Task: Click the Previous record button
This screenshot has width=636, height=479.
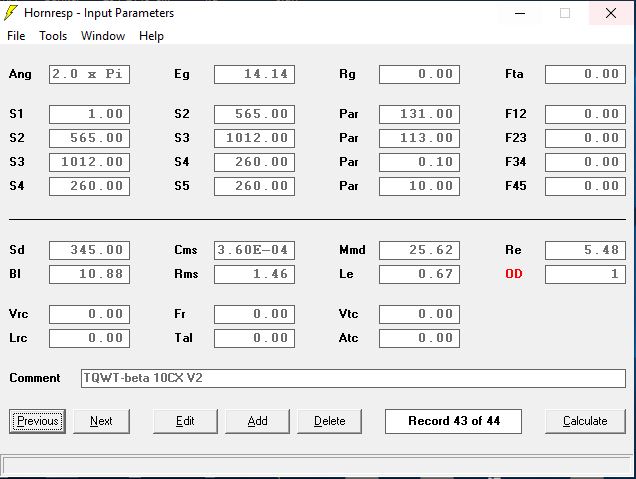Action: [x=37, y=421]
